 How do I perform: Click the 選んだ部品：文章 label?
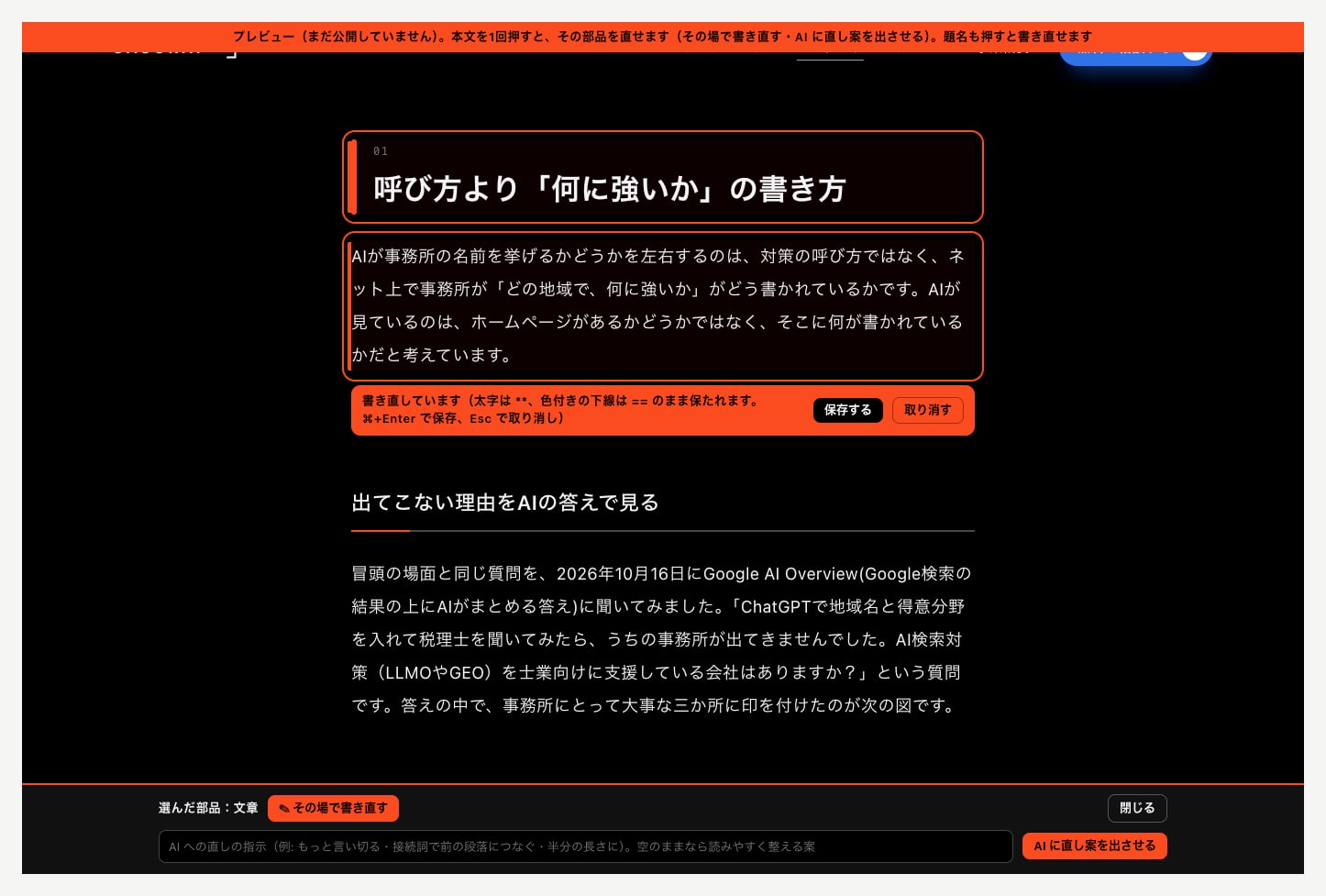coord(208,808)
